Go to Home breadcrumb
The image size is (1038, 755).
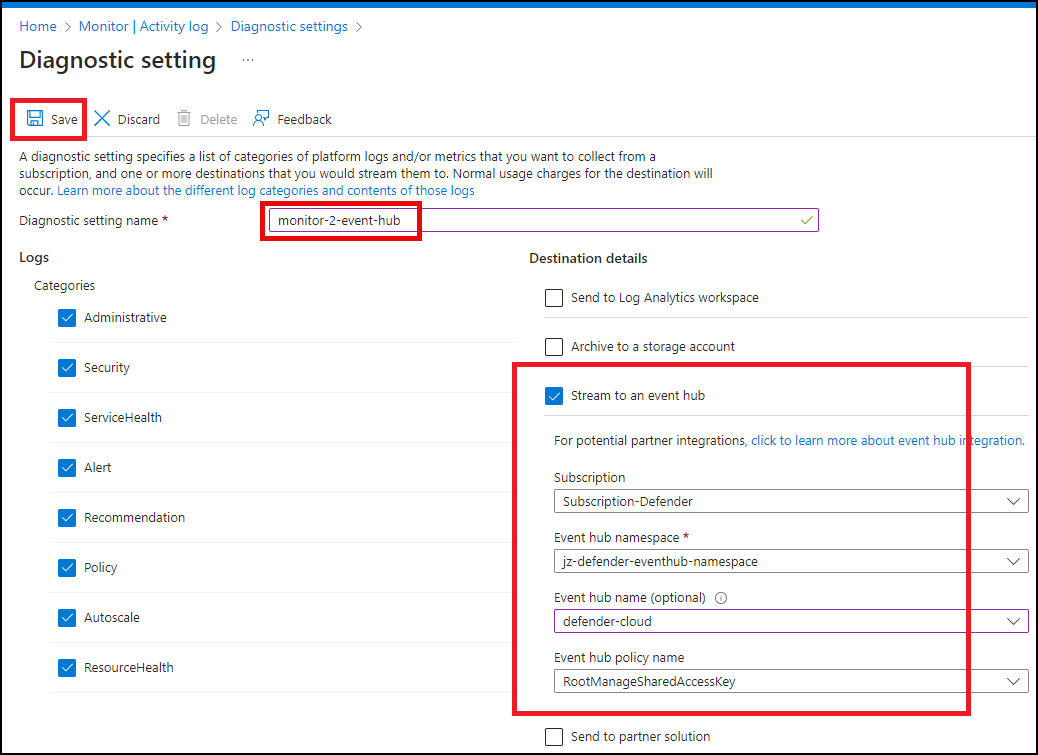(38, 26)
